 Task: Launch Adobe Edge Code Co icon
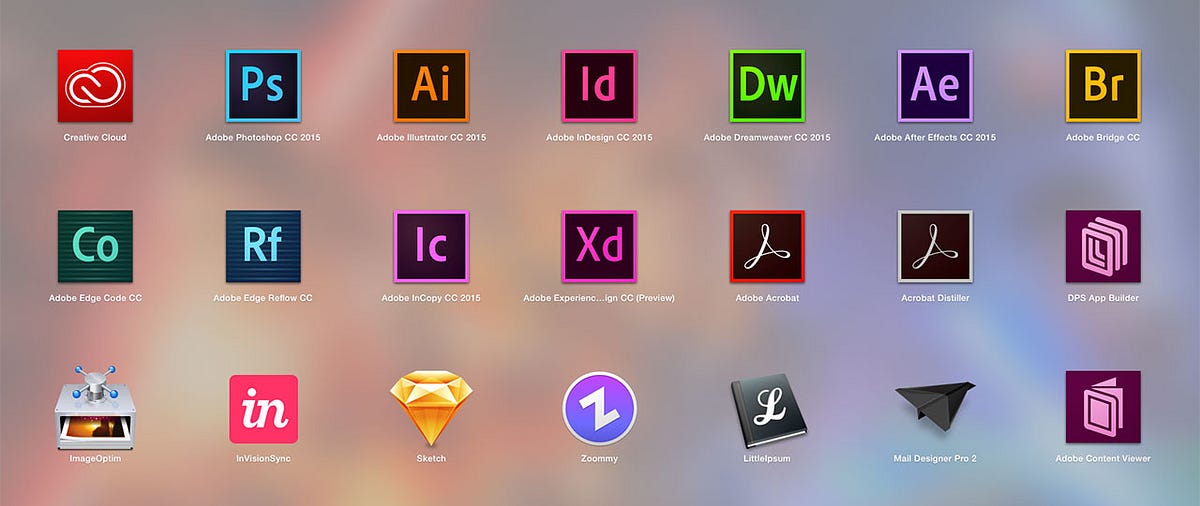[95, 247]
